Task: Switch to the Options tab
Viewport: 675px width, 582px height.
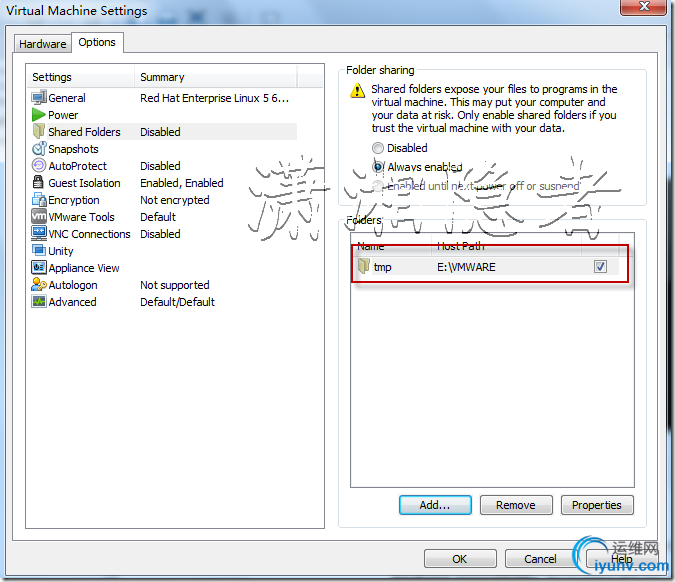Action: click(x=97, y=42)
